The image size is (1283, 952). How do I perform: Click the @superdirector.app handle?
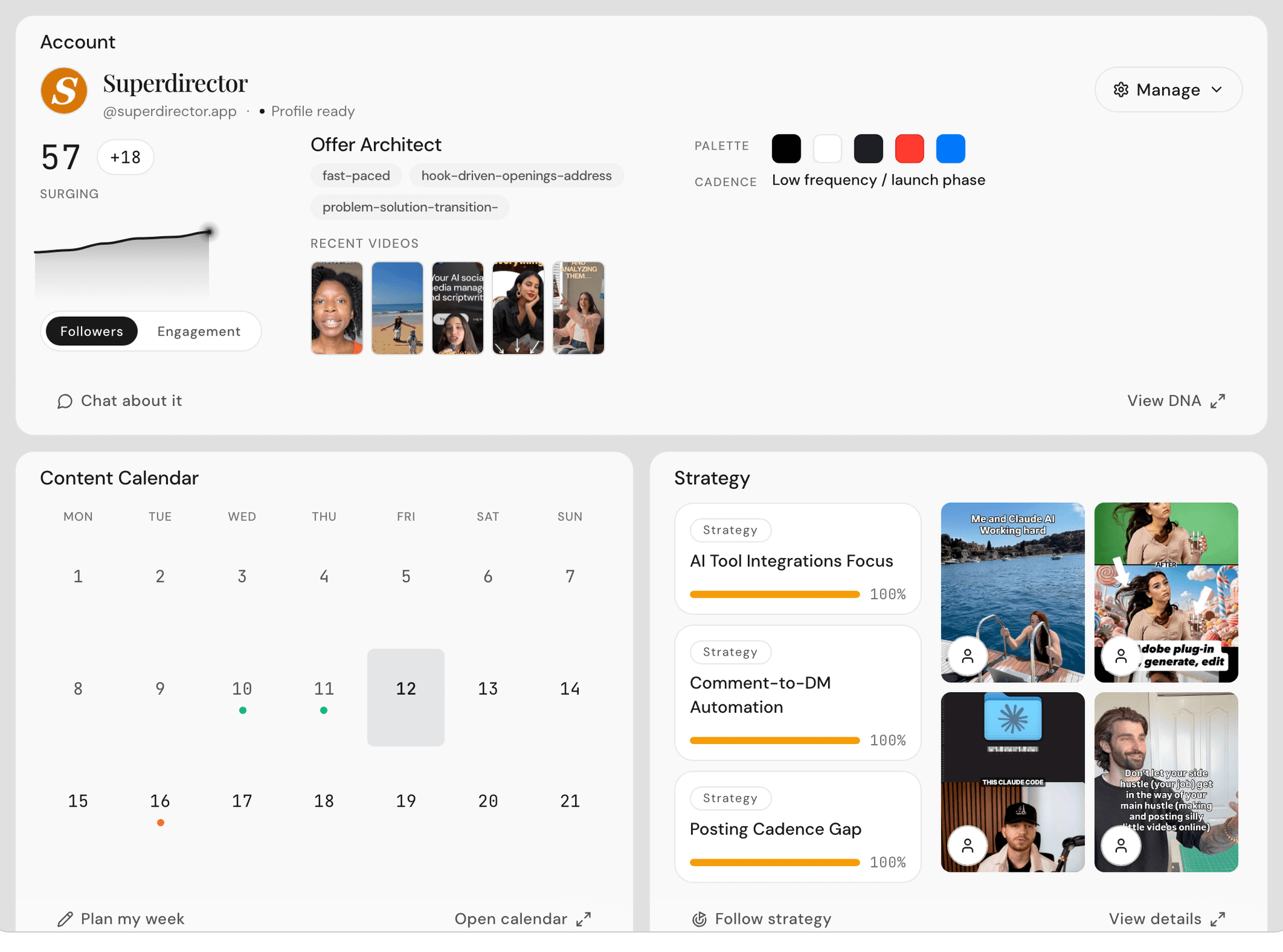170,111
